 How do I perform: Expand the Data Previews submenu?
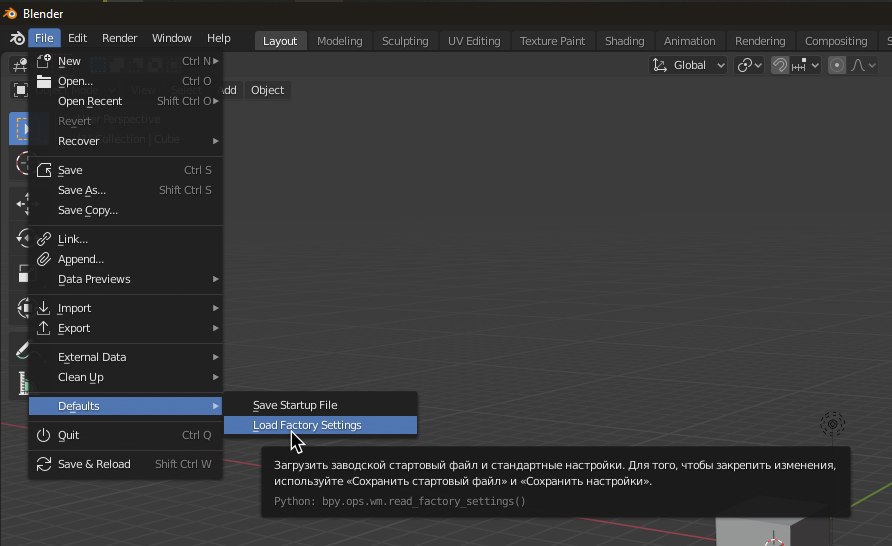tap(125, 279)
